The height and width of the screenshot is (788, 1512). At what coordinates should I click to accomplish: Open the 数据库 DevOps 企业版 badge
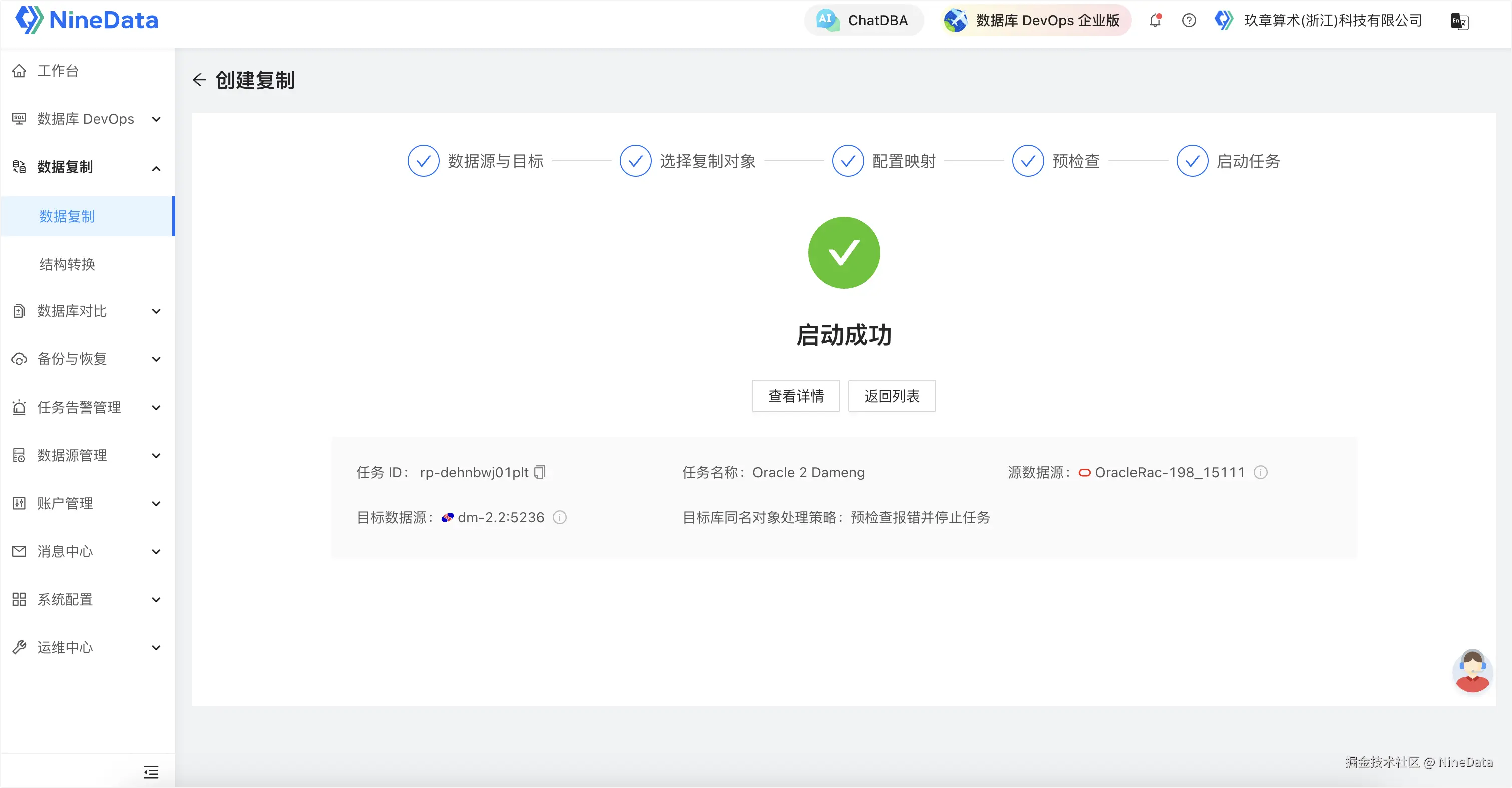click(1035, 21)
